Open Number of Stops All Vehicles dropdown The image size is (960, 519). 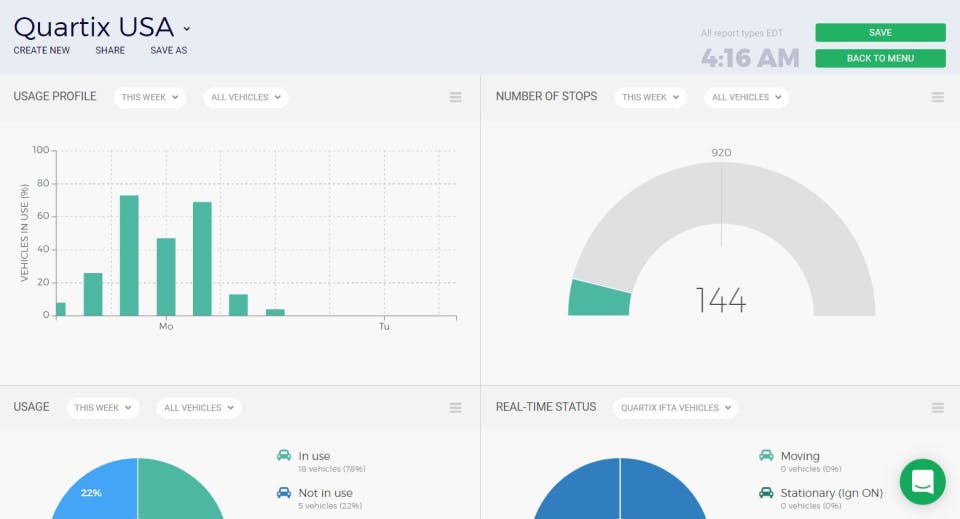pos(746,97)
